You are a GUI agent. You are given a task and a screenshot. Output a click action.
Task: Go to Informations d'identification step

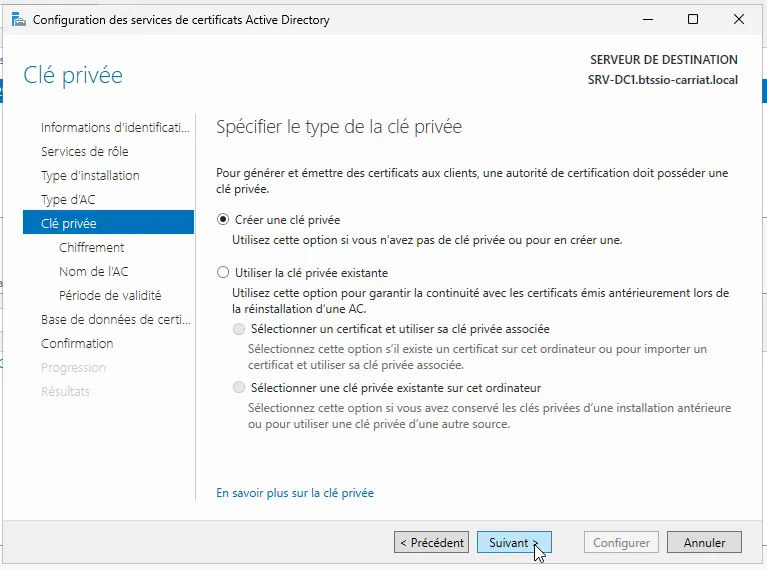[x=114, y=128]
